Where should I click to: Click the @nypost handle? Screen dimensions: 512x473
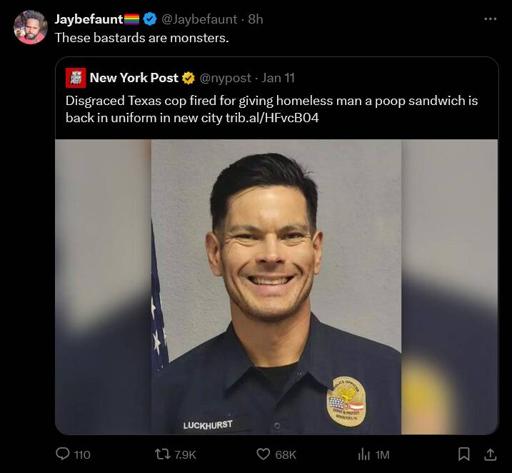pos(225,78)
